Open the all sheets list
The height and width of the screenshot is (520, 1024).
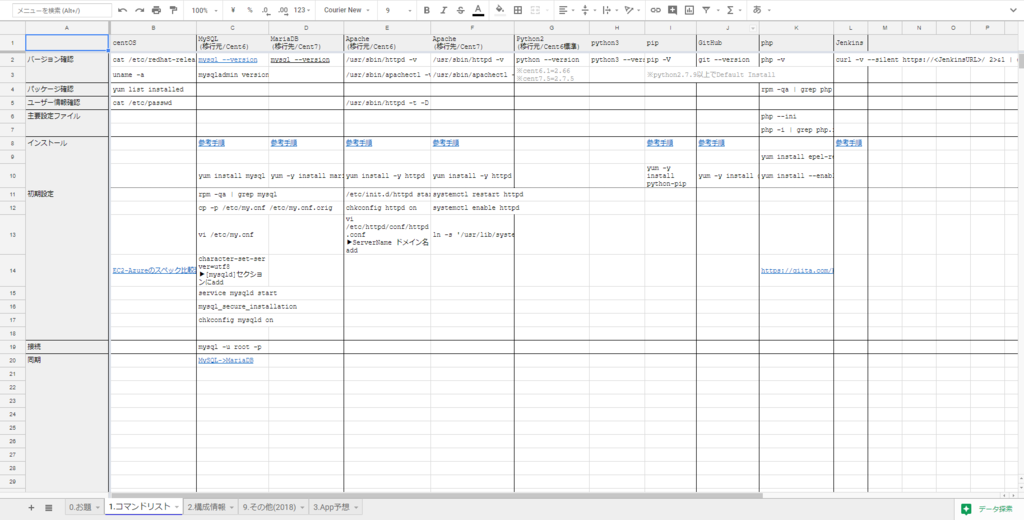(48, 508)
